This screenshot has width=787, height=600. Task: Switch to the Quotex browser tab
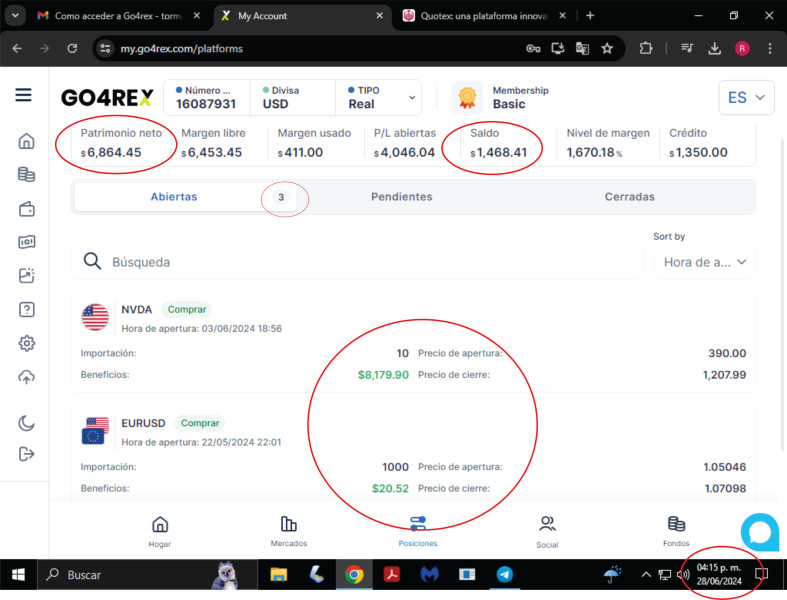coord(484,16)
